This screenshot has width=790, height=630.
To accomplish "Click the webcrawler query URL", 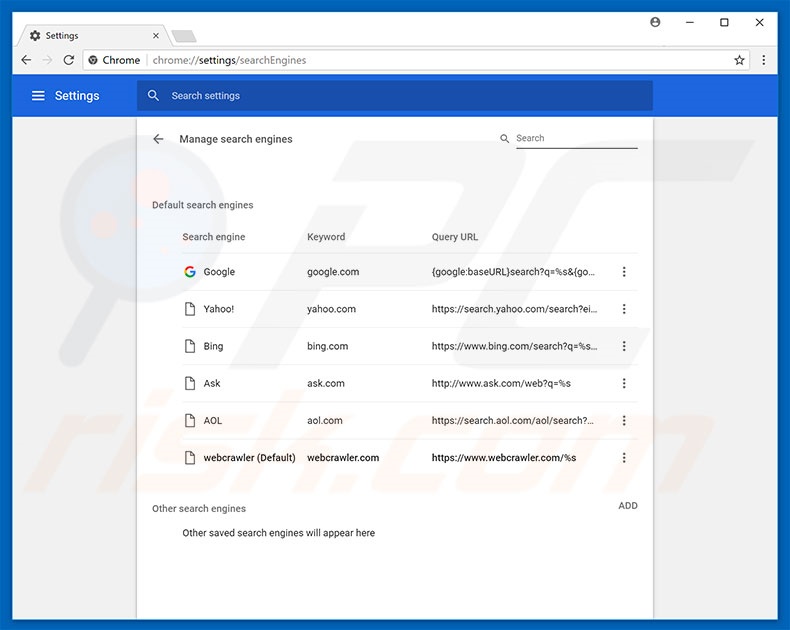I will point(504,458).
